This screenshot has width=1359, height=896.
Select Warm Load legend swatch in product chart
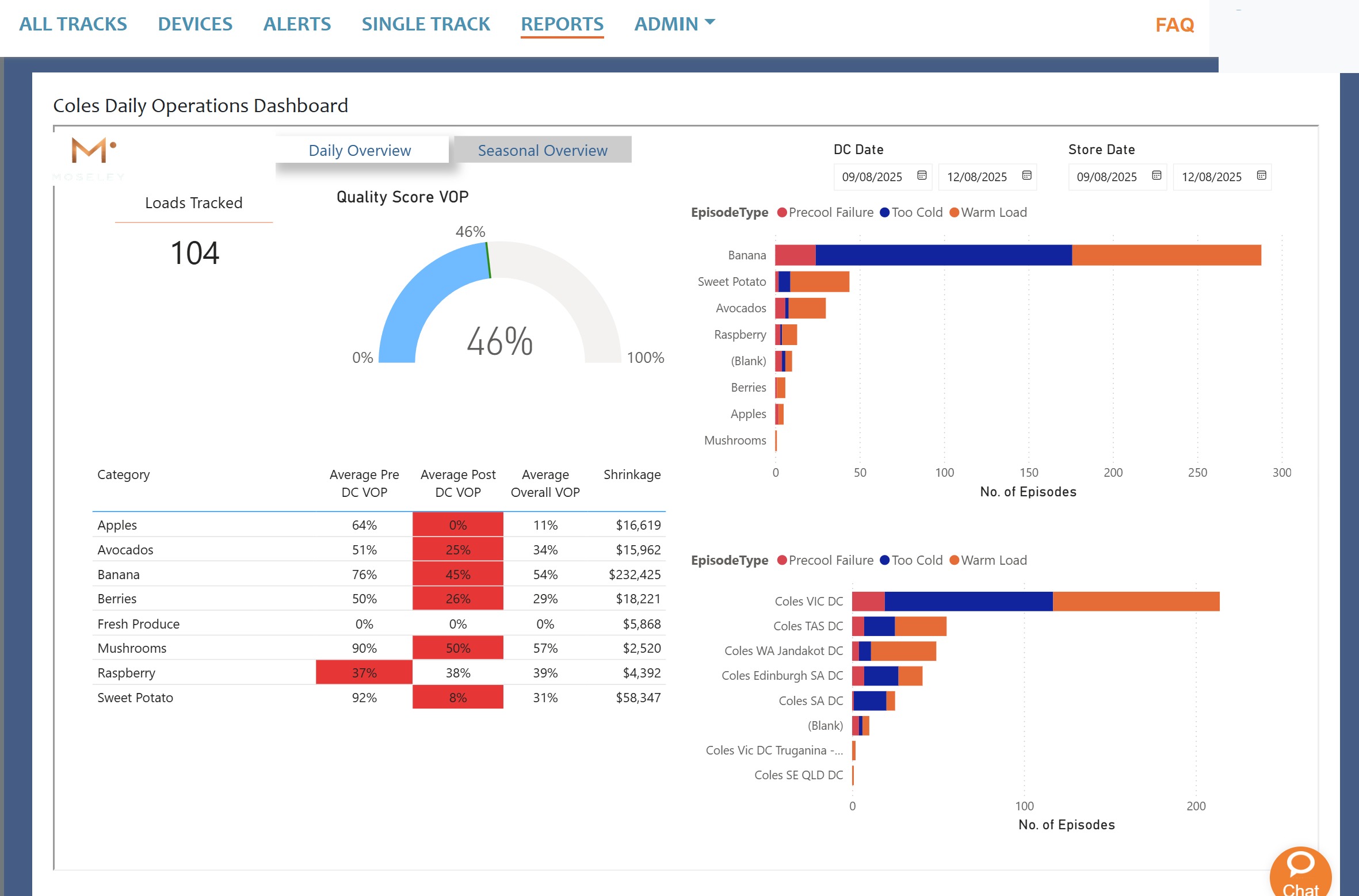click(954, 213)
